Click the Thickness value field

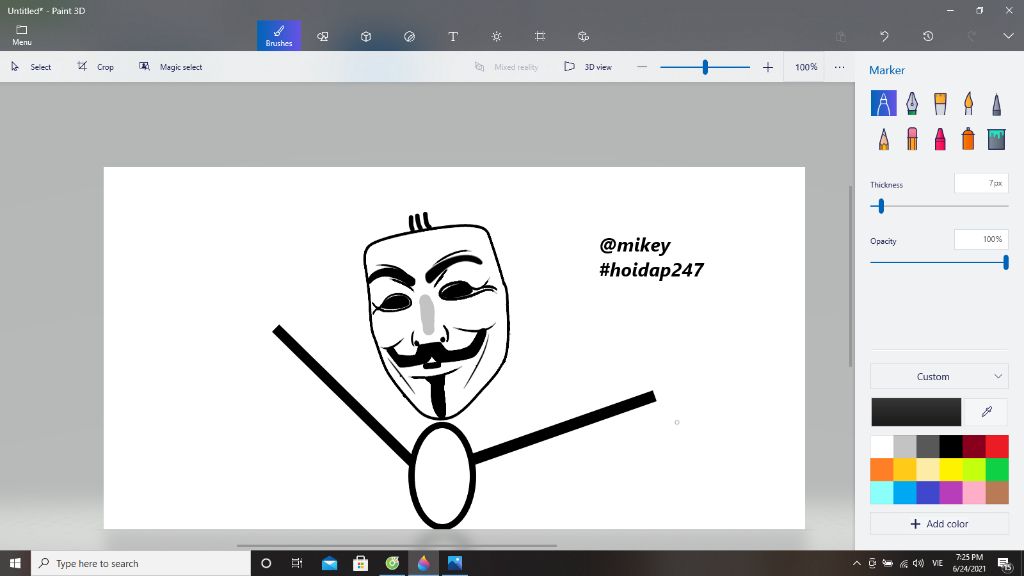point(981,184)
